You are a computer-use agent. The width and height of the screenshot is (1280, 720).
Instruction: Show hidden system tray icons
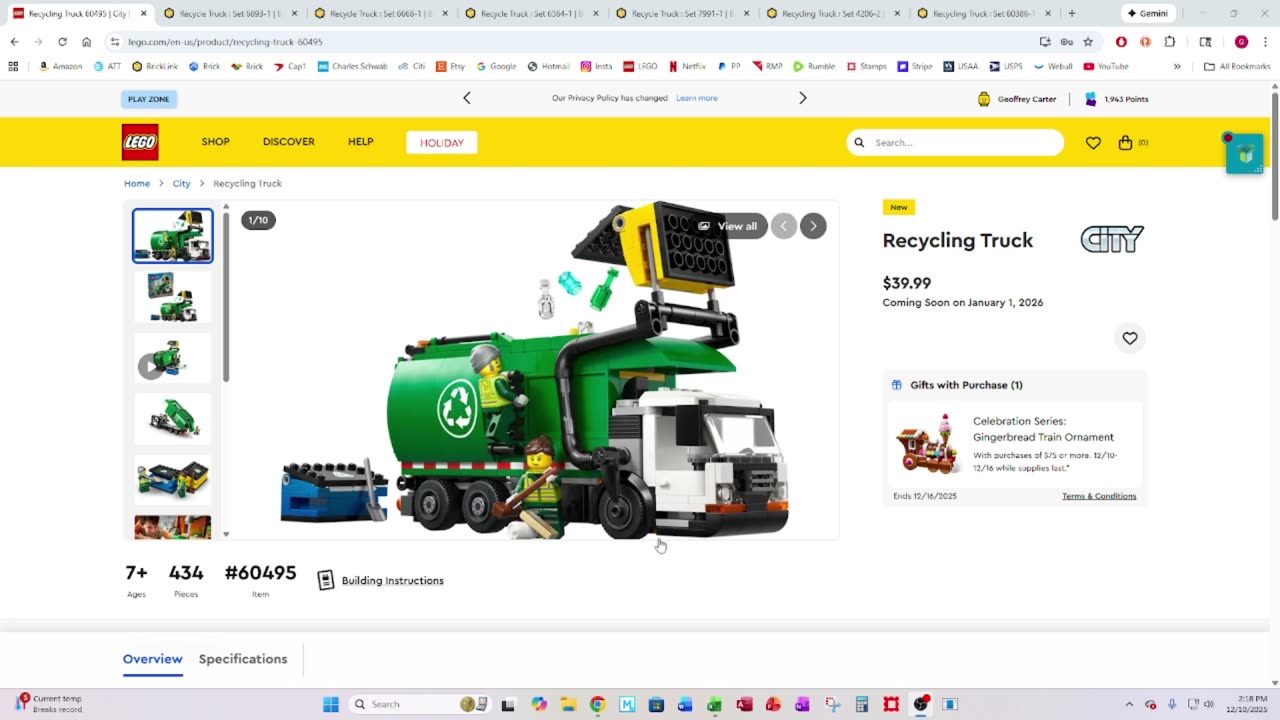click(1129, 704)
